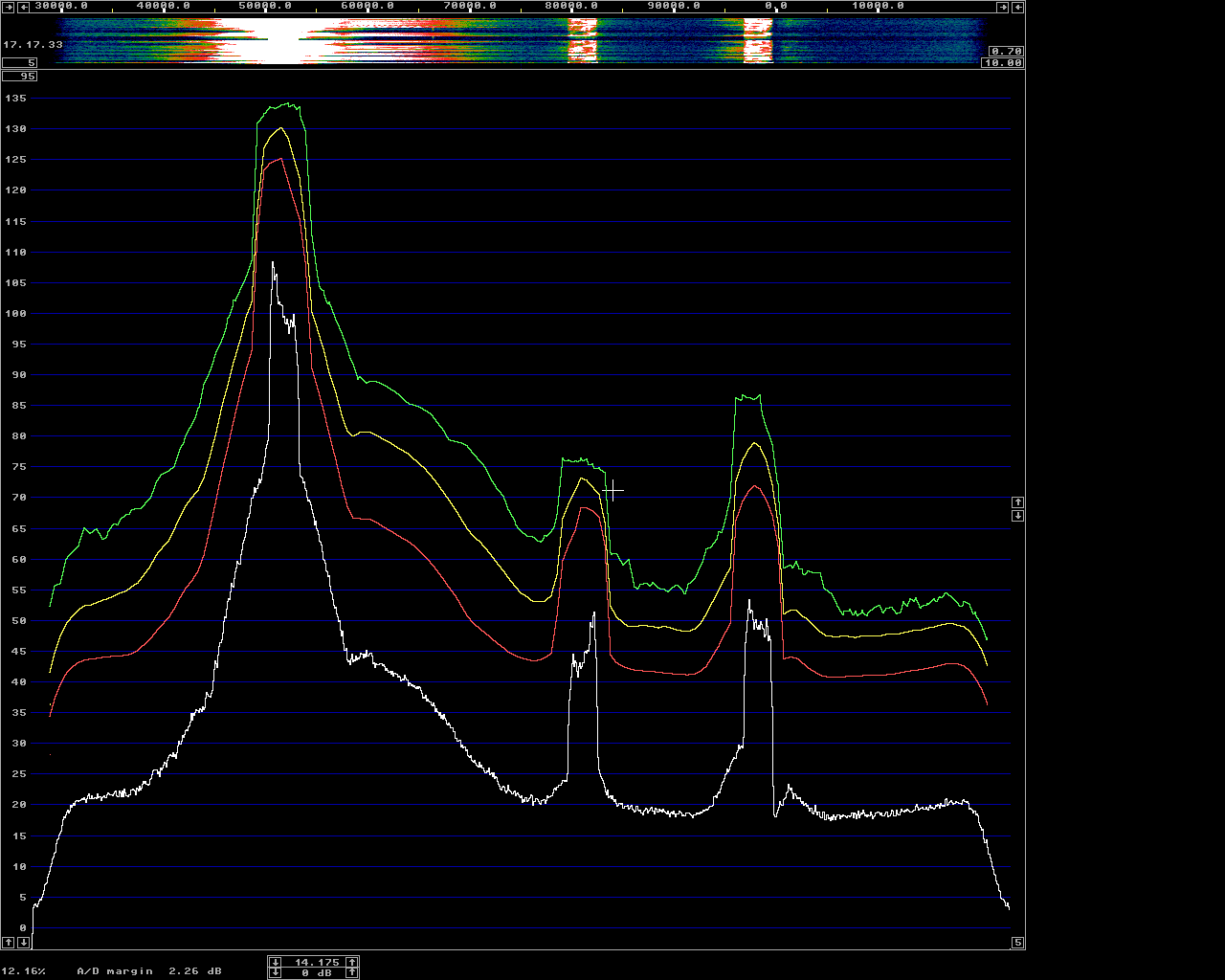Click the left-arrow button just before 30000.0 label
This screenshot has width=1225, height=980.
point(23,8)
